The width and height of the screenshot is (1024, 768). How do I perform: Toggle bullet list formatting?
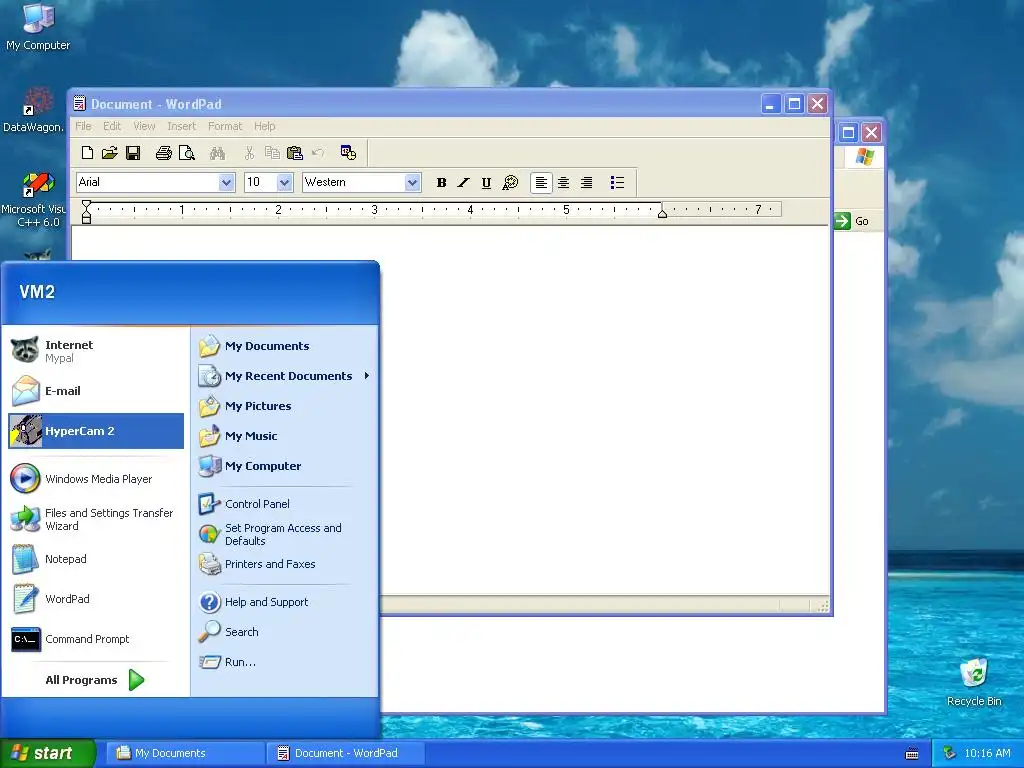coord(617,183)
